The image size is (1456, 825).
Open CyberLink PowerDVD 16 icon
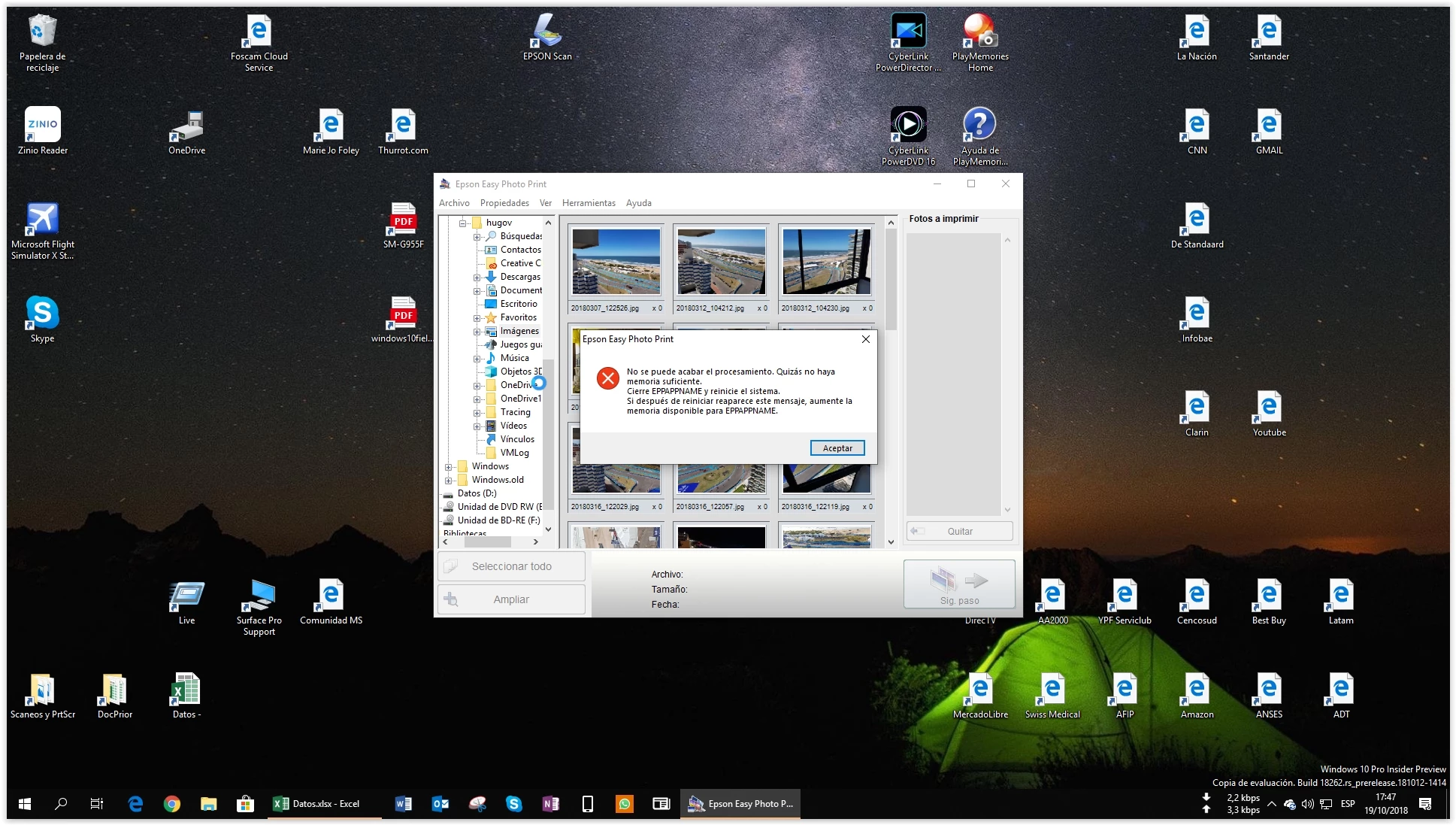click(x=908, y=125)
